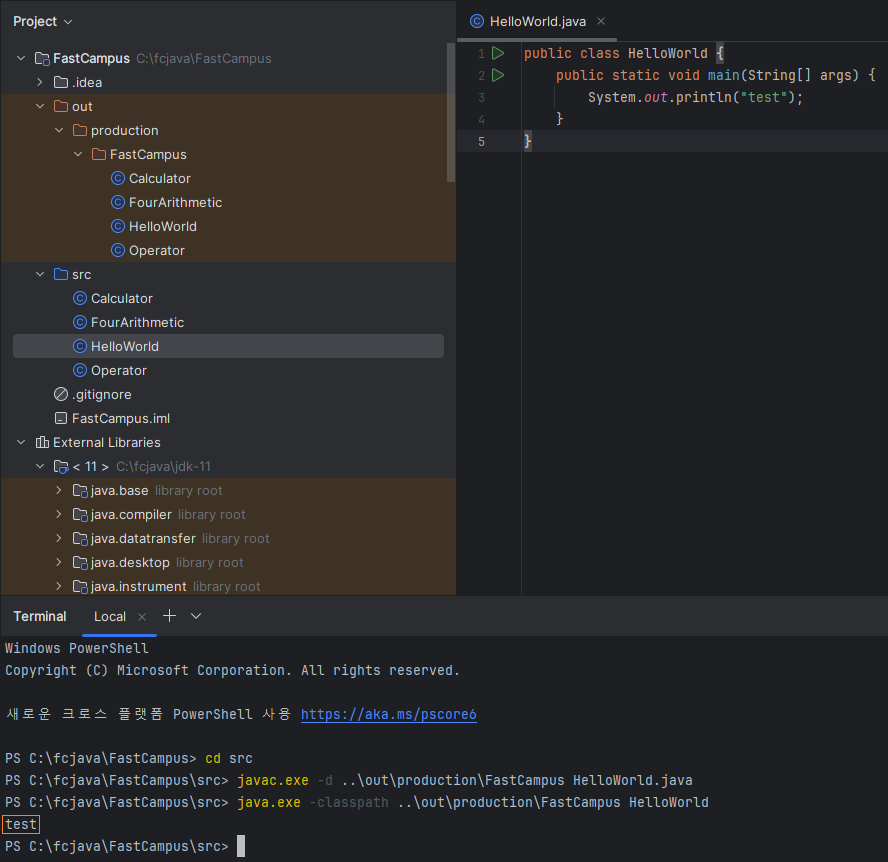Click the FastCampus.iml file icon
Image resolution: width=888 pixels, height=862 pixels.
(61, 419)
